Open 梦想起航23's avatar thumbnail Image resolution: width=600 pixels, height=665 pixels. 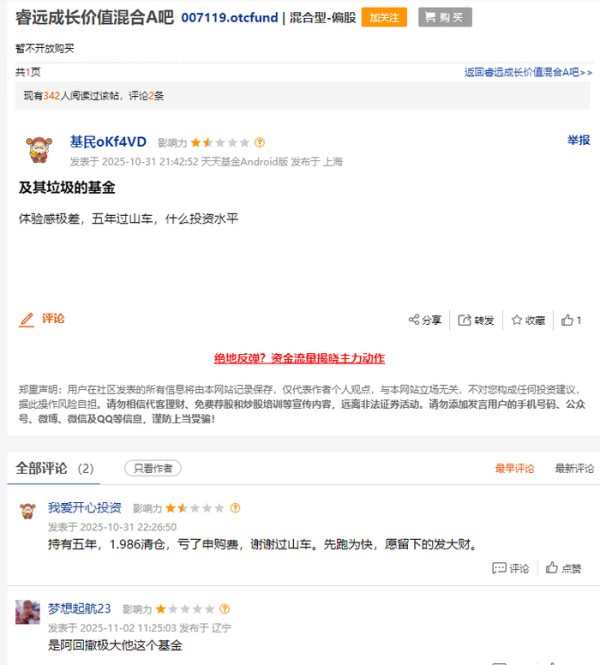coord(28,612)
